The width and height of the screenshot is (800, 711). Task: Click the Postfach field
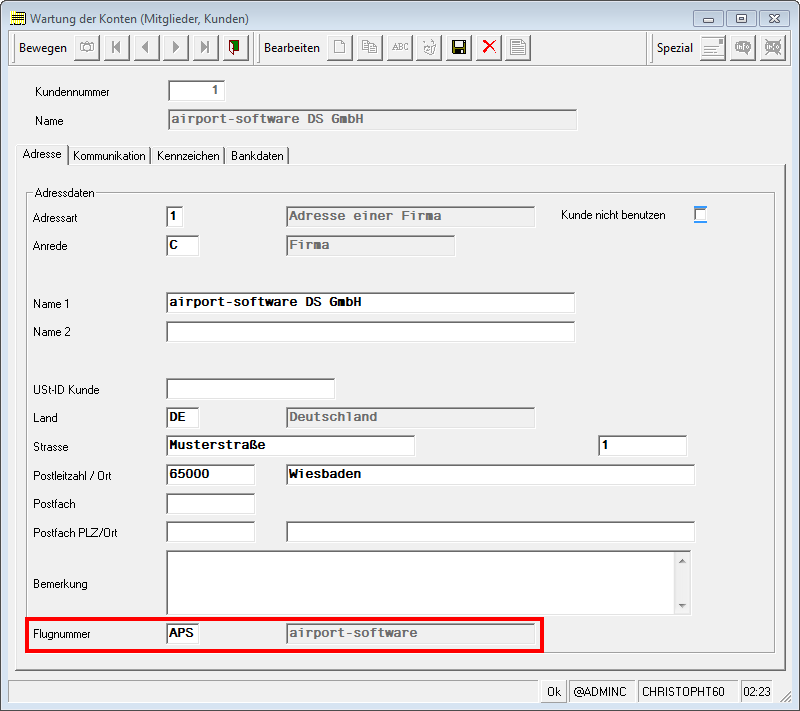(x=210, y=503)
